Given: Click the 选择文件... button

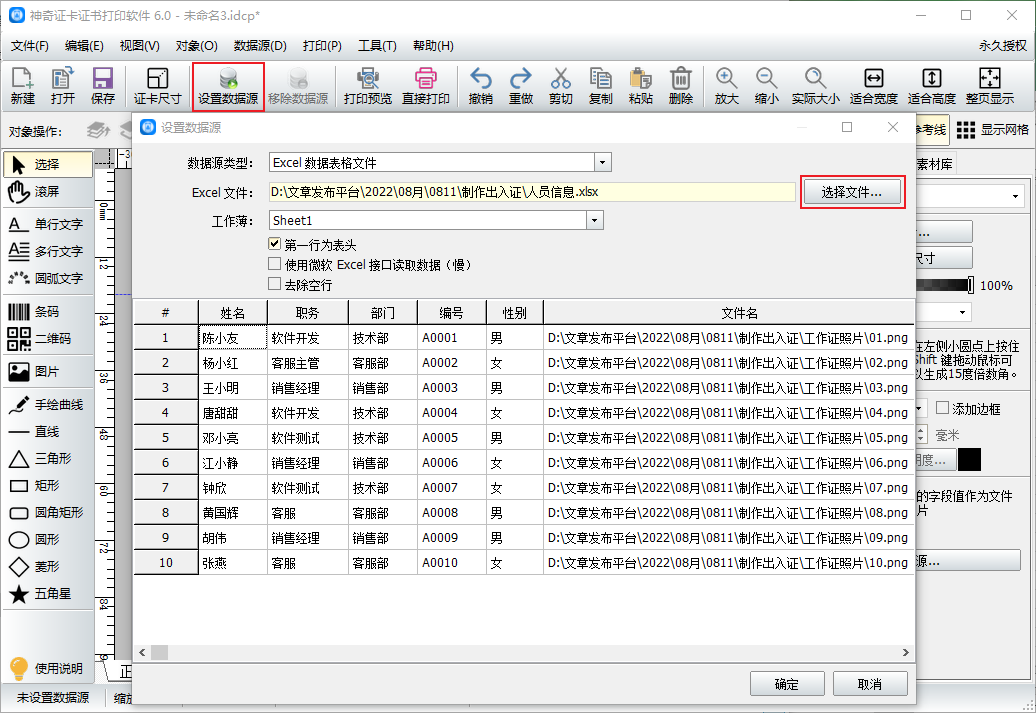Looking at the screenshot, I should [x=852, y=192].
